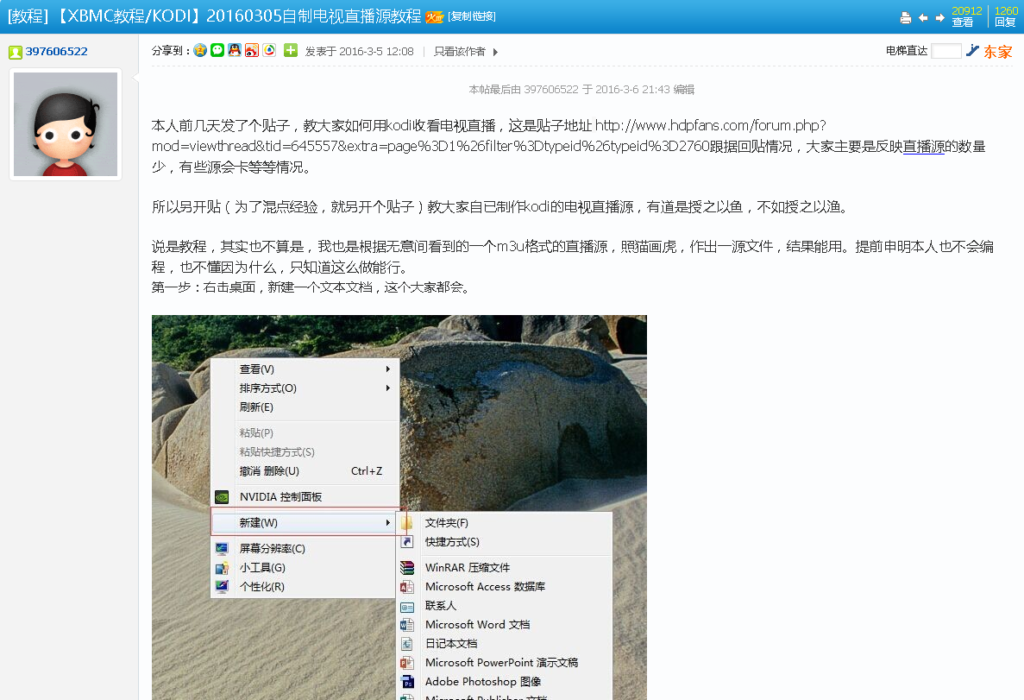The image size is (1024, 700).
Task: Open the poster's cartoon avatar
Action: coord(65,124)
